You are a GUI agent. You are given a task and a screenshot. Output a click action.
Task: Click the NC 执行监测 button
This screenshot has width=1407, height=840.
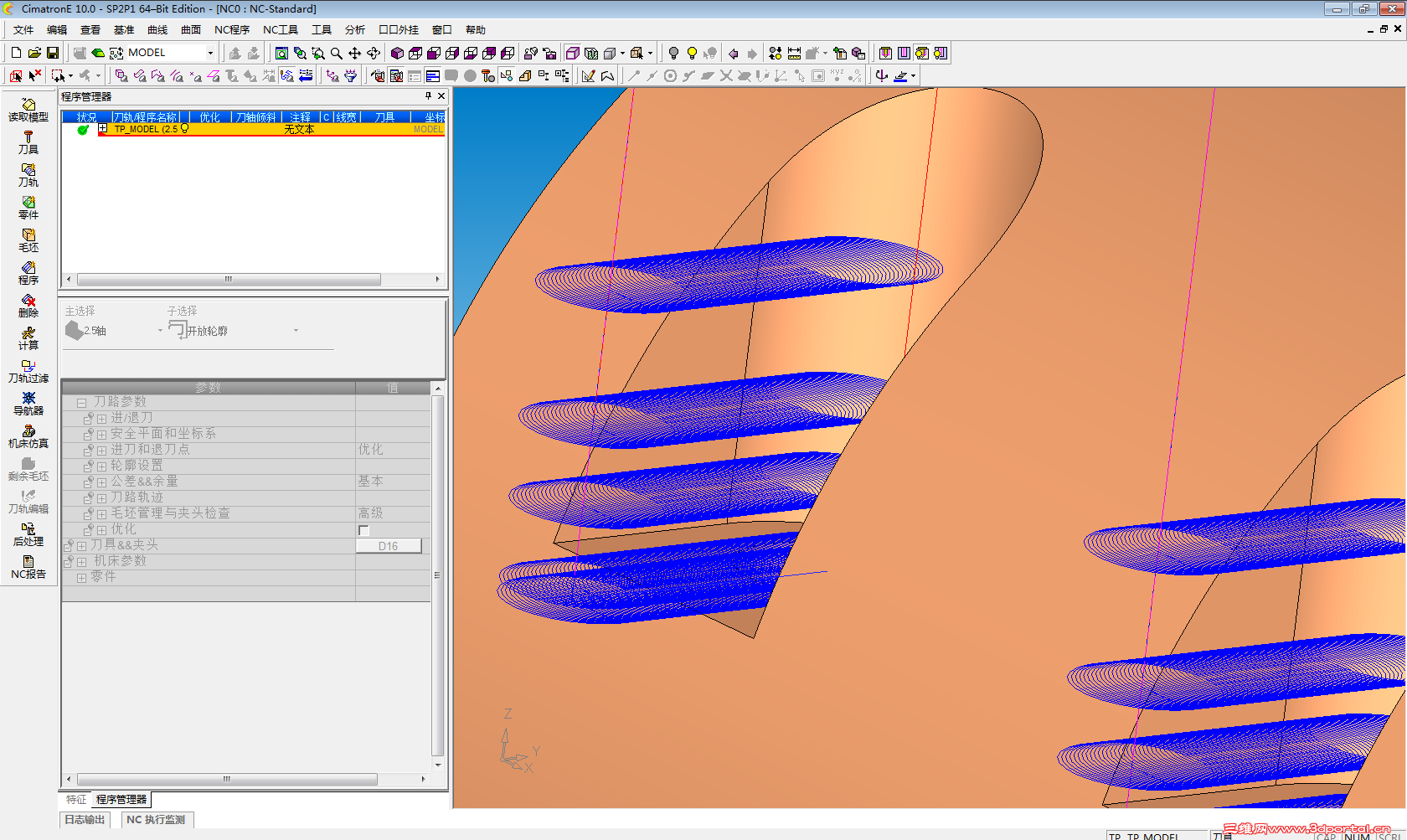click(157, 820)
